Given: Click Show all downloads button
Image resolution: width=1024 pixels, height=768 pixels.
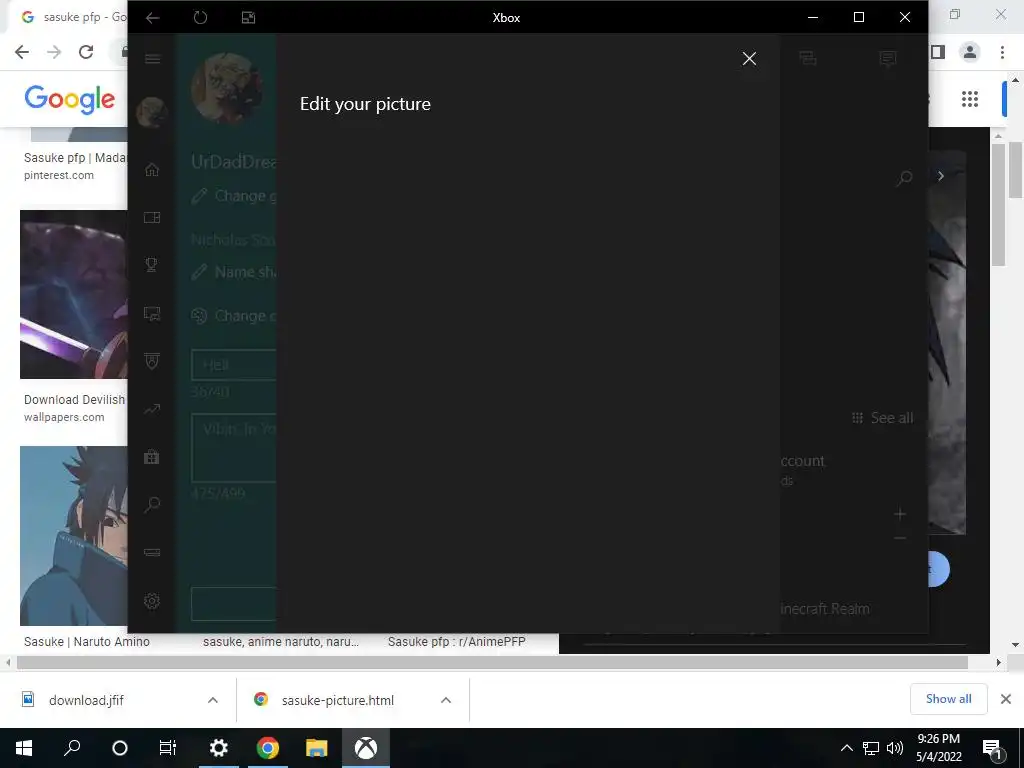Looking at the screenshot, I should 948,699.
